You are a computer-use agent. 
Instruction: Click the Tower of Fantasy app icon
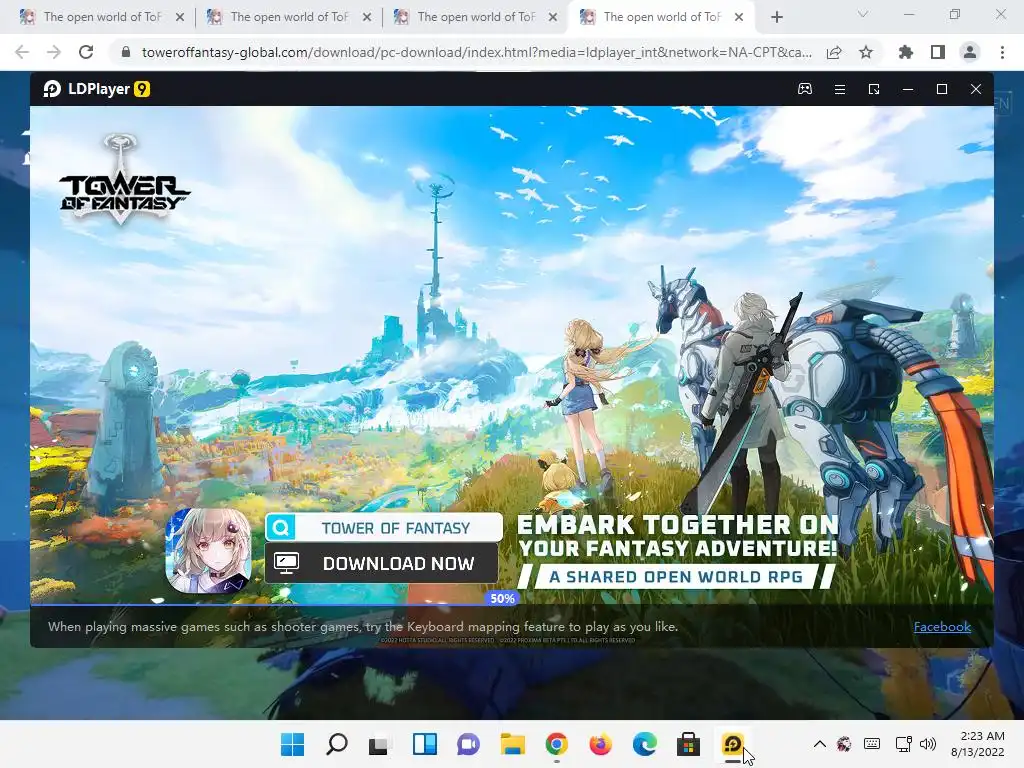pyautogui.click(x=208, y=551)
